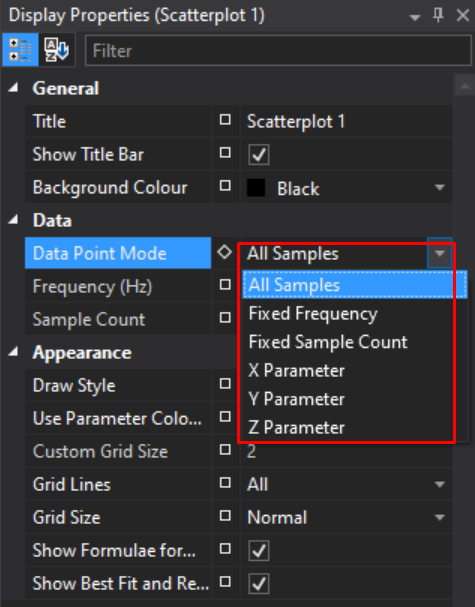Image resolution: width=475 pixels, height=607 pixels.
Task: Open the Background Colour dropdown arrow
Action: pyautogui.click(x=439, y=187)
